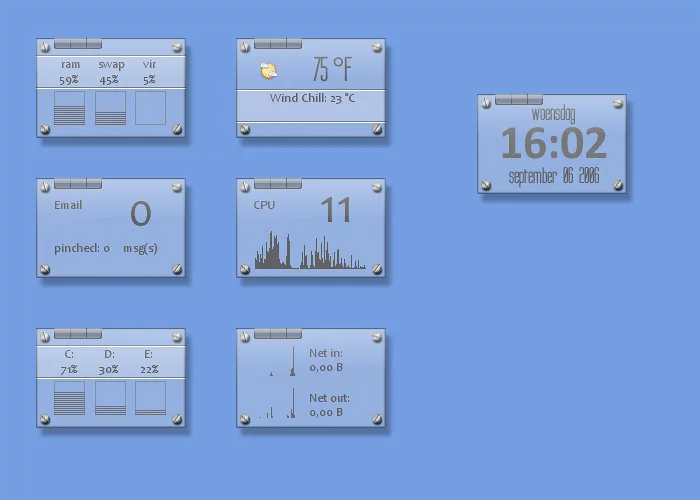Click the Wind Chill text line

[x=312, y=99]
